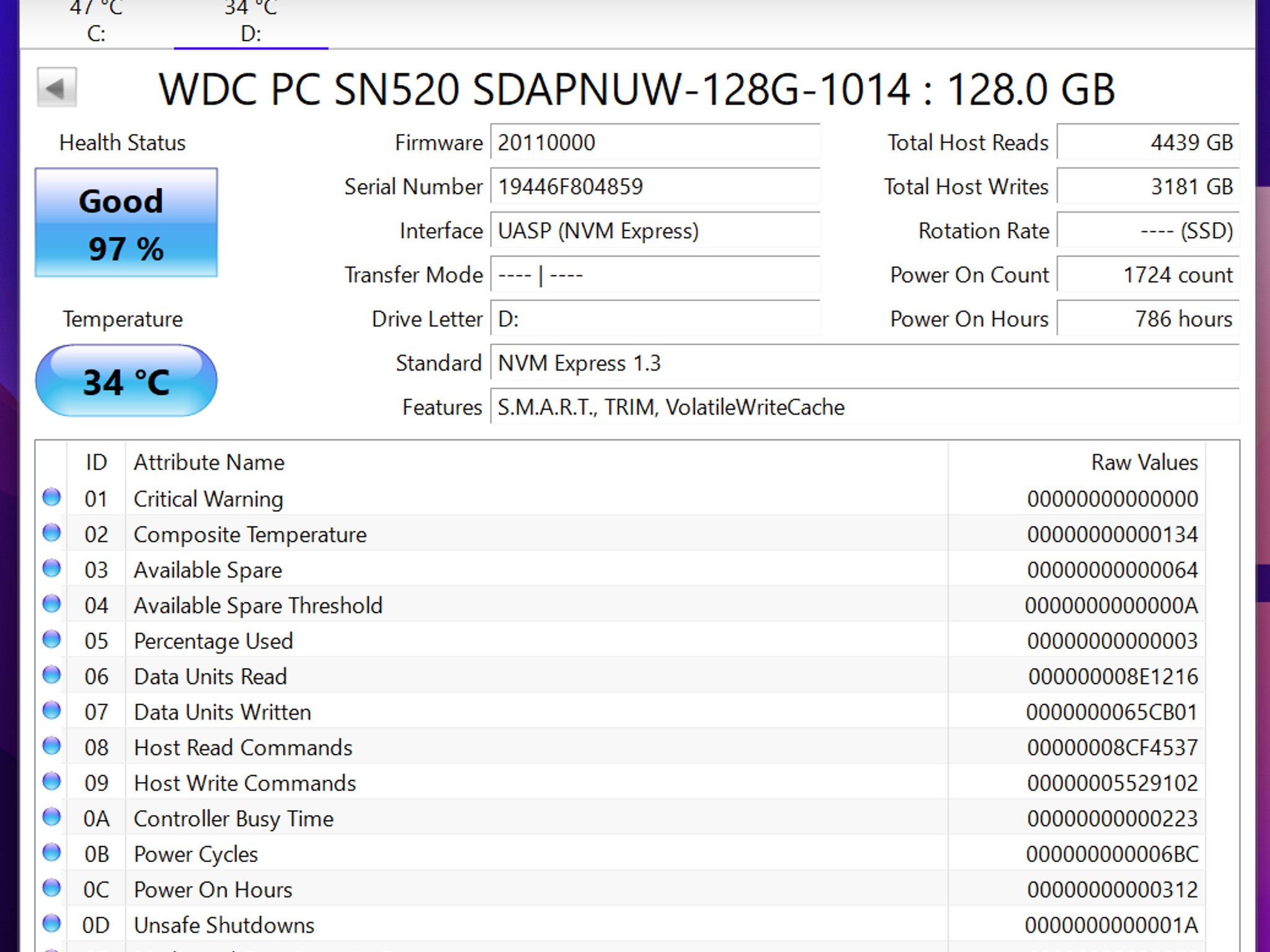Screen dimensions: 1270x952
Task: Click the Good 97 % health status button
Action: coord(126,223)
